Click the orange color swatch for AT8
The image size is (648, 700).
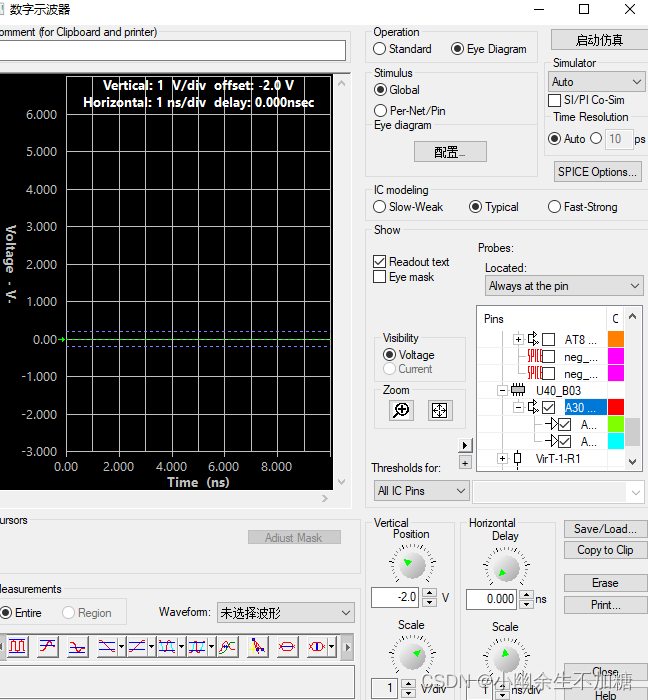[x=616, y=339]
